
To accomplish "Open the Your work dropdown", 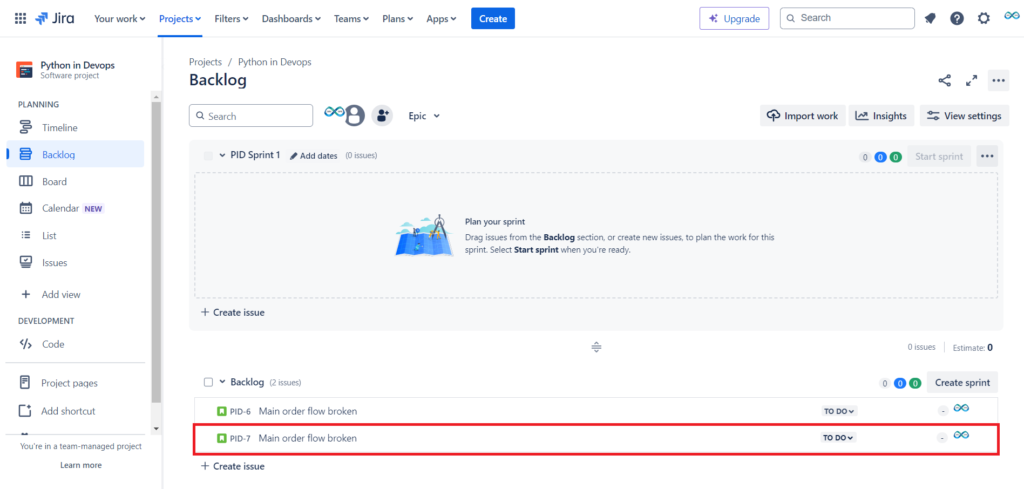I will 120,19.
